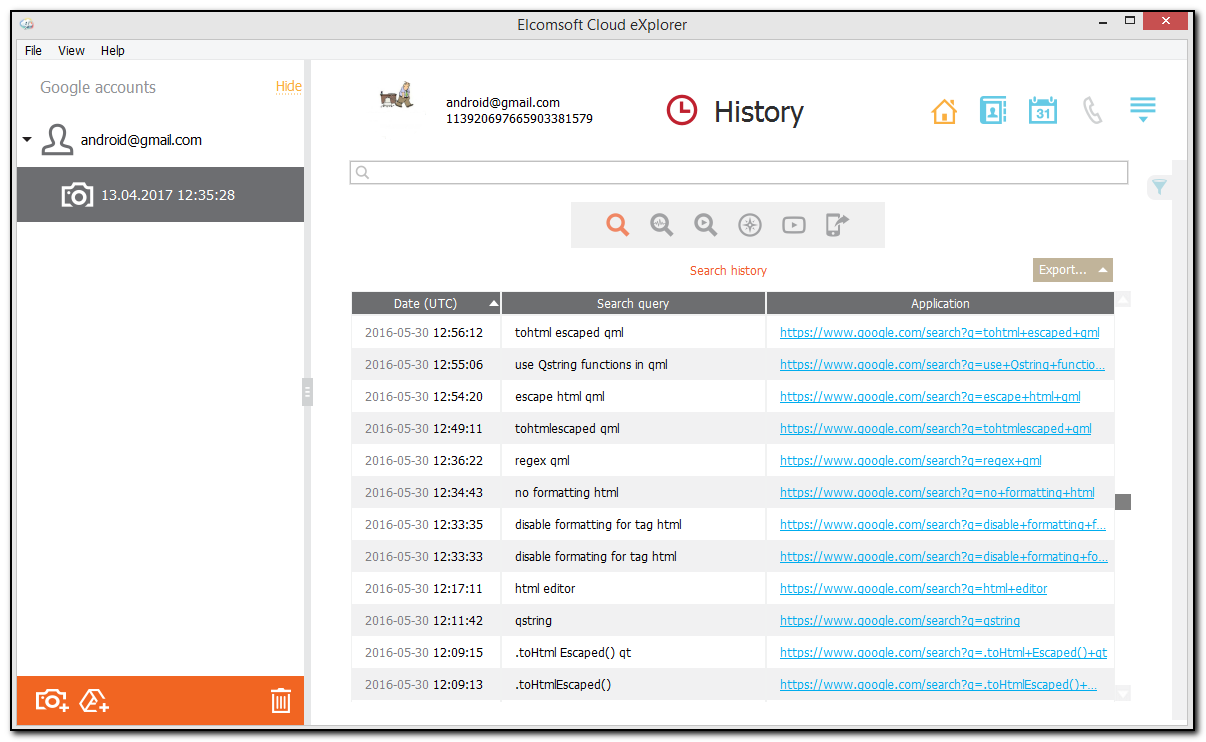Go to Home dashboard house icon
This screenshot has height=742, width=1206.
[x=944, y=111]
